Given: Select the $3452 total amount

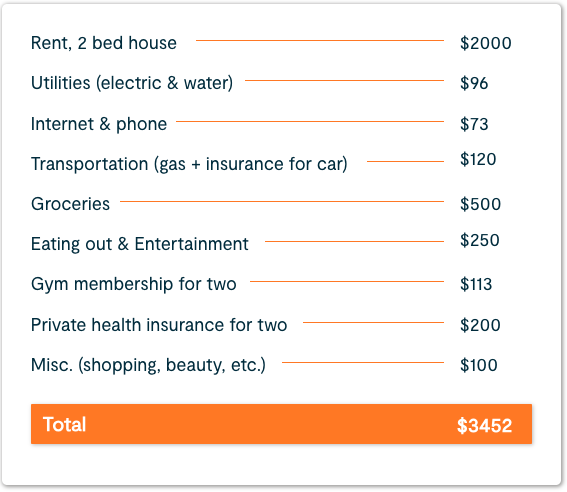Looking at the screenshot, I should [485, 425].
